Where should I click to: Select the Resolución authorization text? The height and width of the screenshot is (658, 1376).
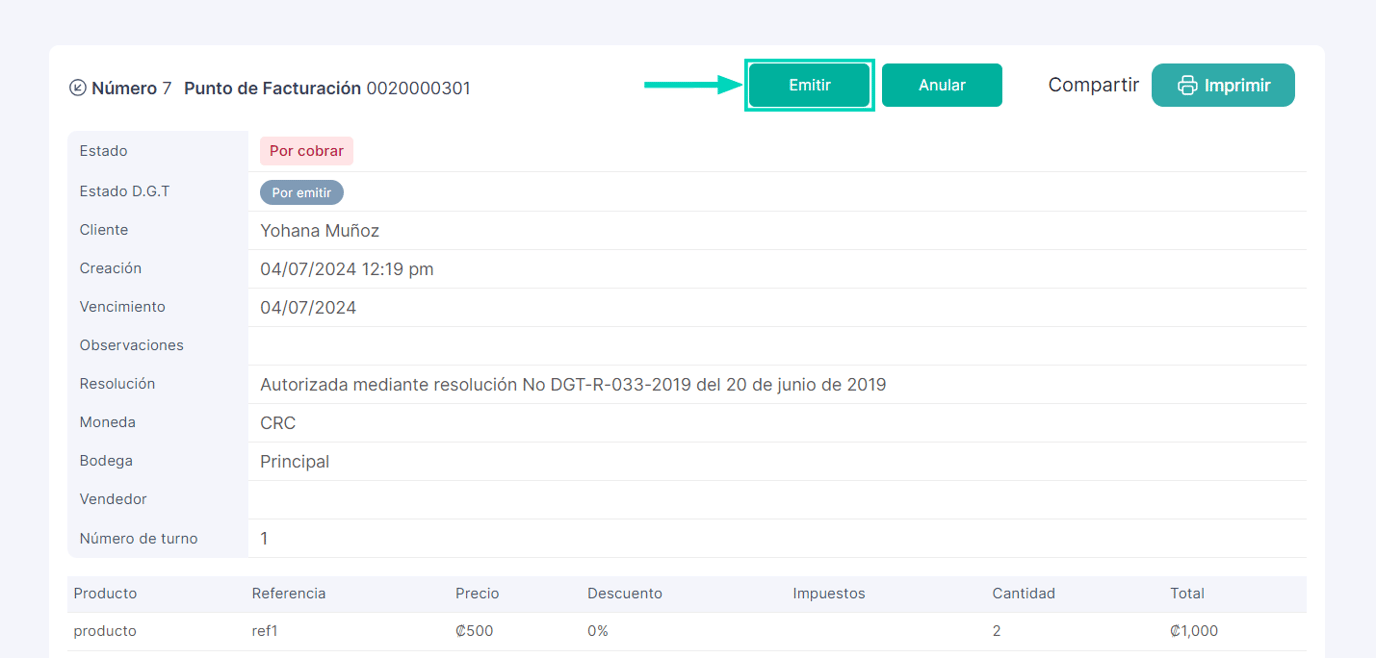(572, 384)
